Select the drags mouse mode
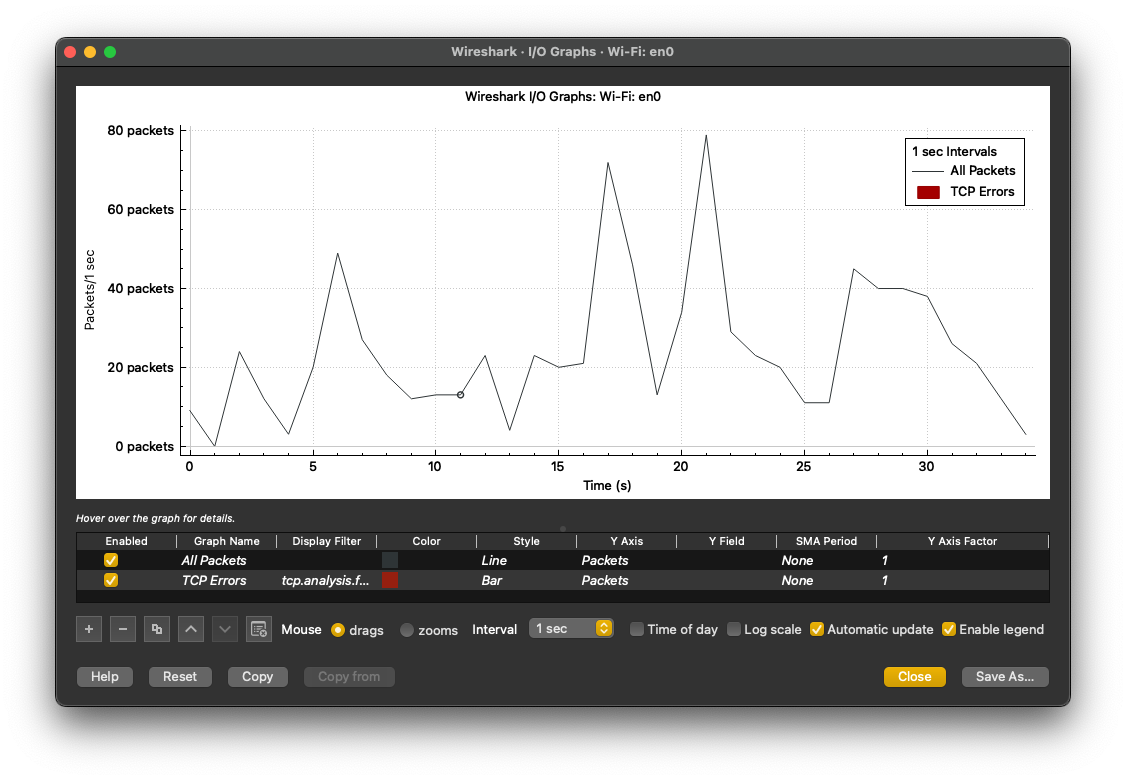 (338, 630)
